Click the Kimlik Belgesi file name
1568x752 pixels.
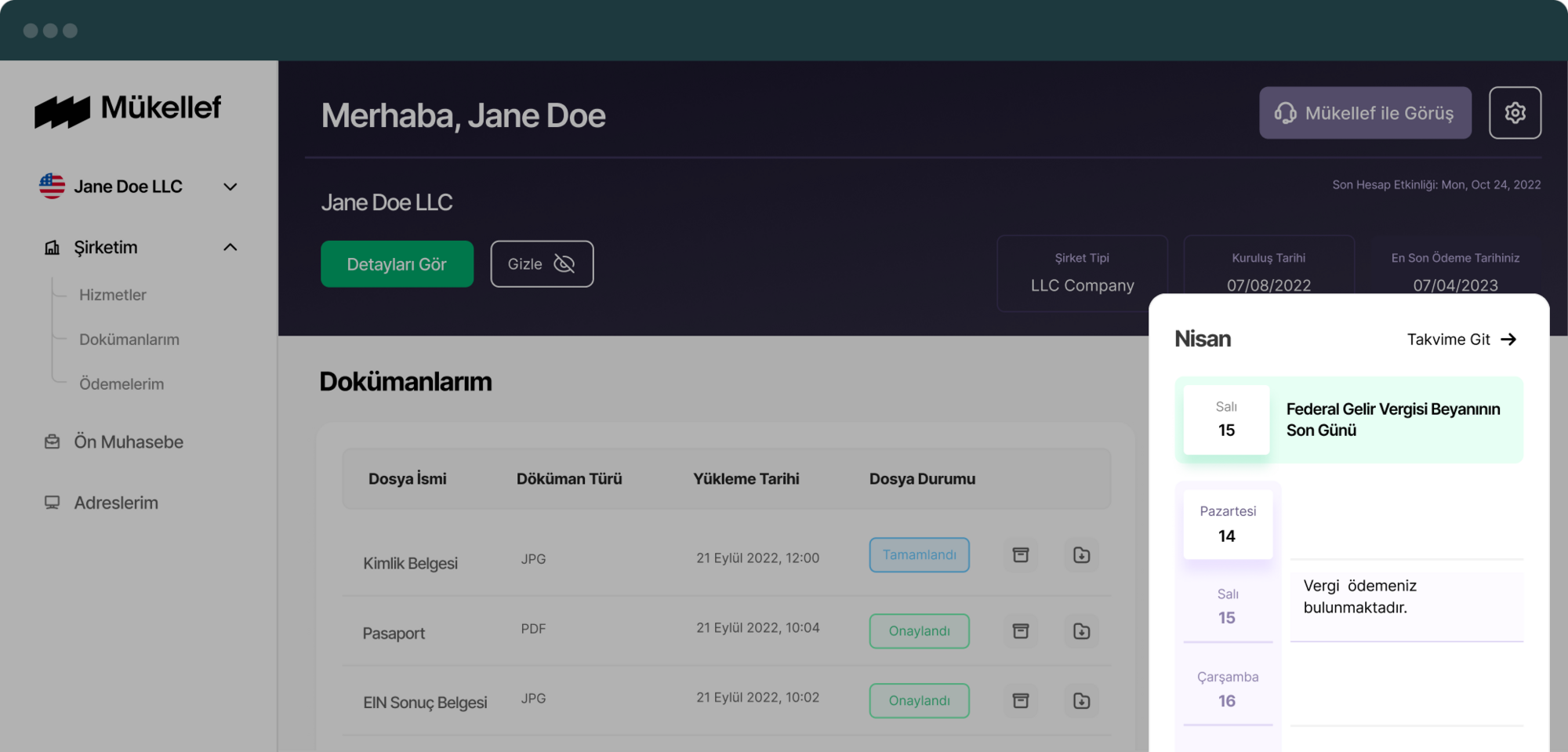click(x=410, y=564)
